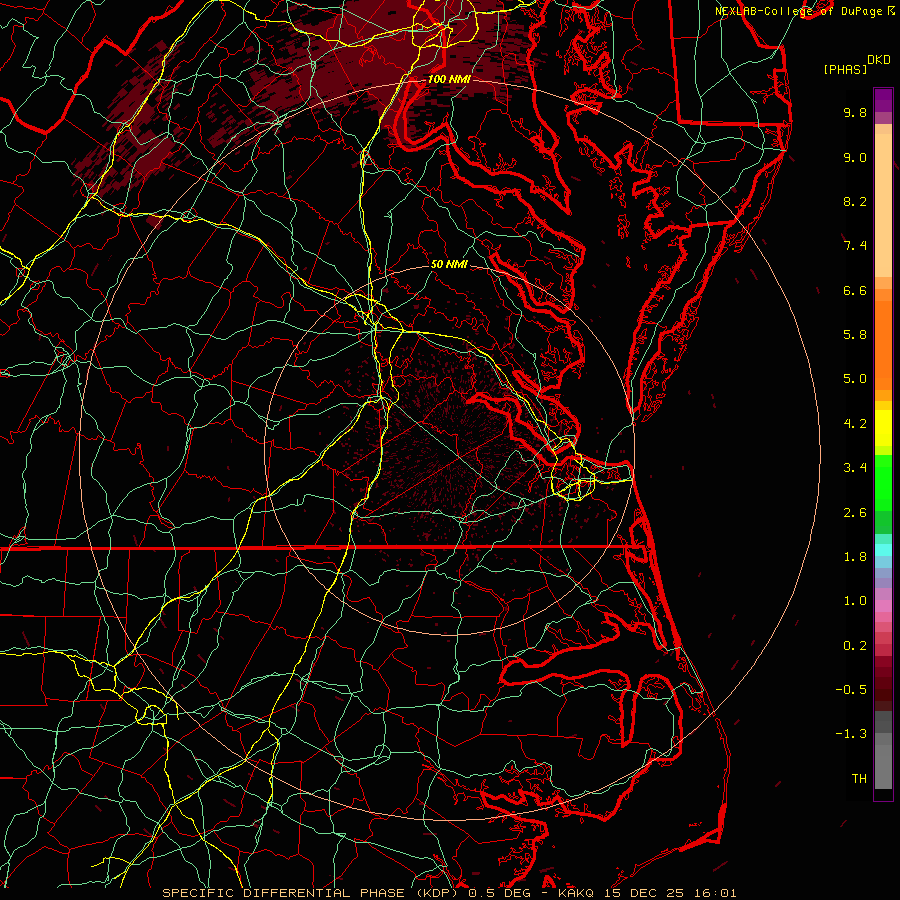Screen dimensions: 900x900
Task: Select the 5.0 scale value
Action: (855, 379)
